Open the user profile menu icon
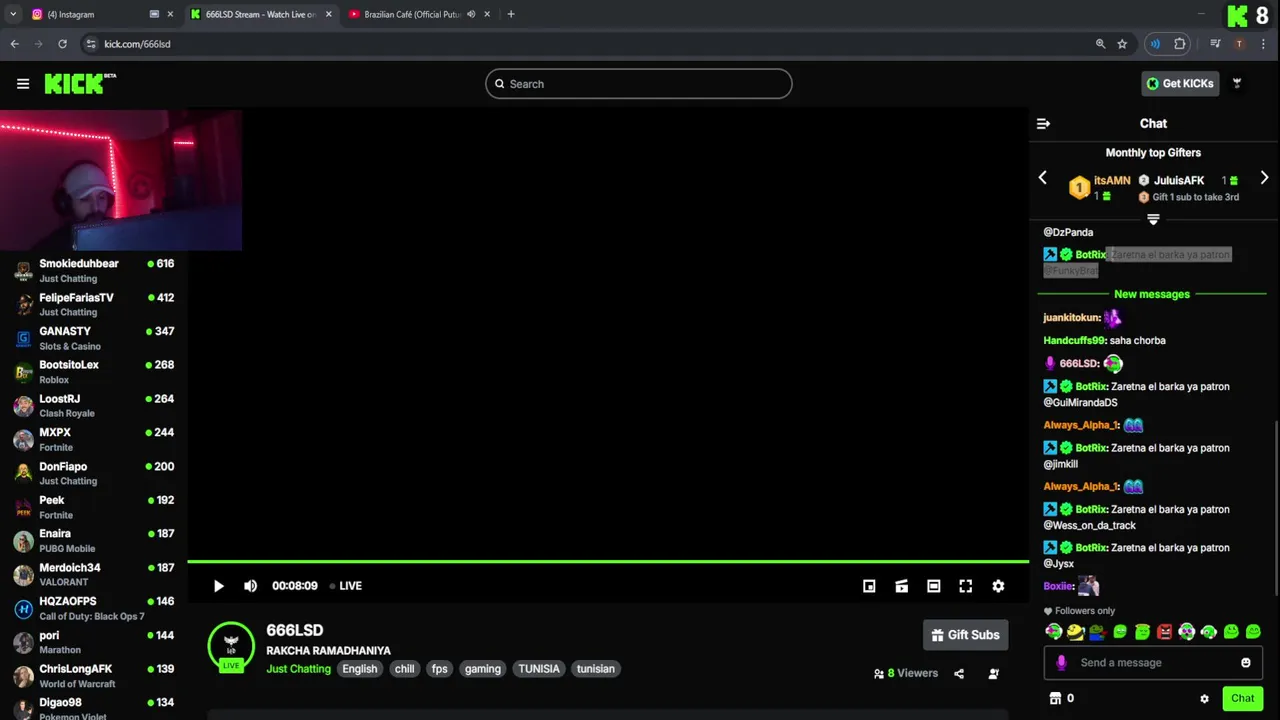1280x720 pixels. coord(1237,84)
